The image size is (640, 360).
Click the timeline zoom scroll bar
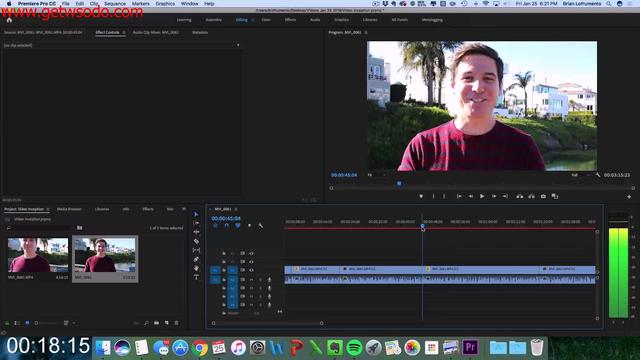267,323
